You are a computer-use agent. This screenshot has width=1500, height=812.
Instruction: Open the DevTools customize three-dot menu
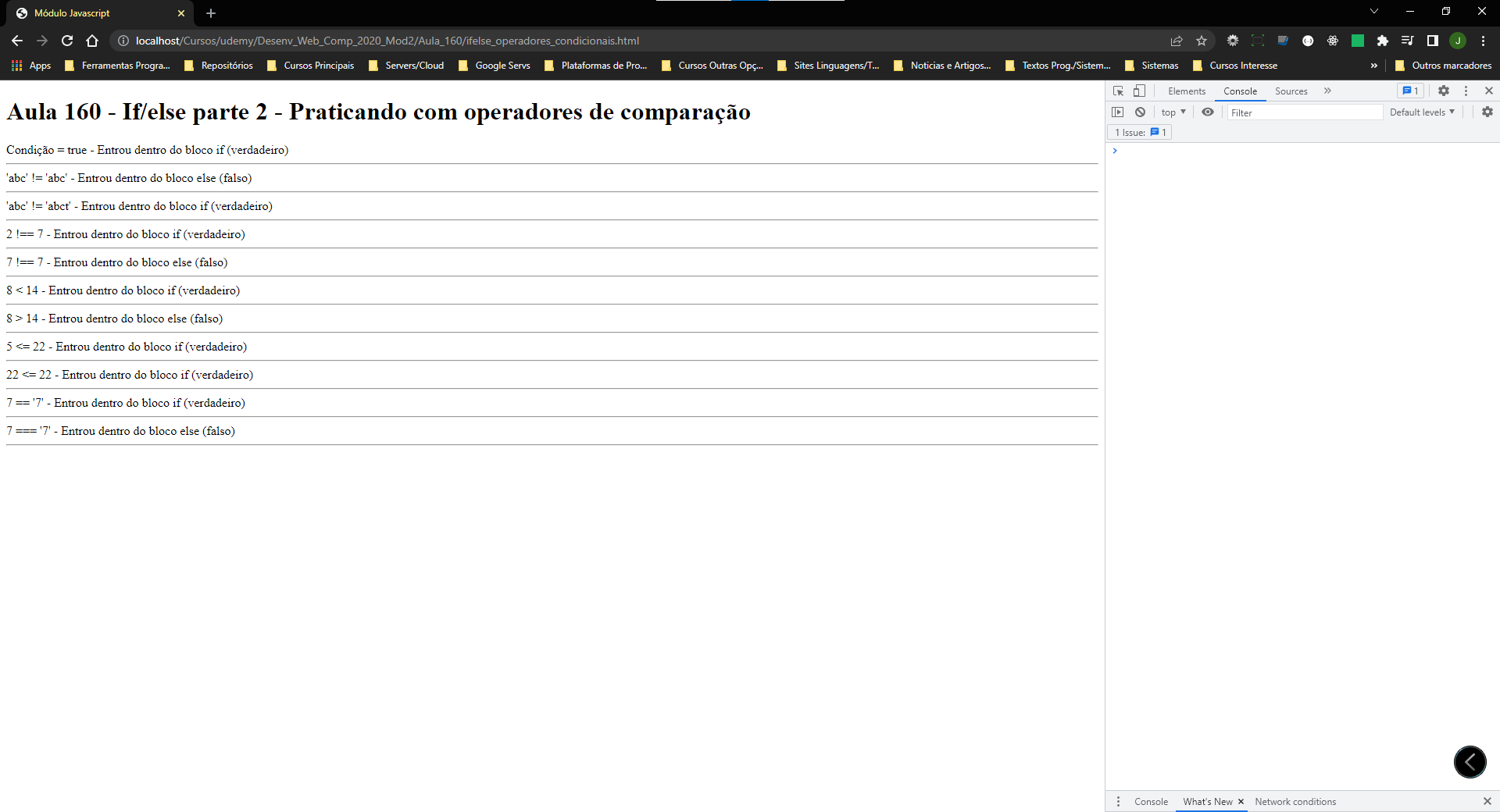[1466, 91]
